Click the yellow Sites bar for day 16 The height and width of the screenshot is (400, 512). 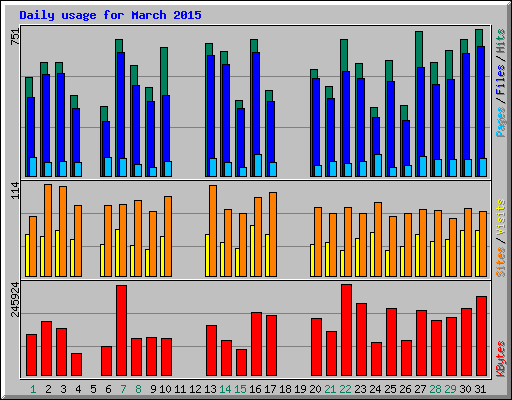pos(252,251)
